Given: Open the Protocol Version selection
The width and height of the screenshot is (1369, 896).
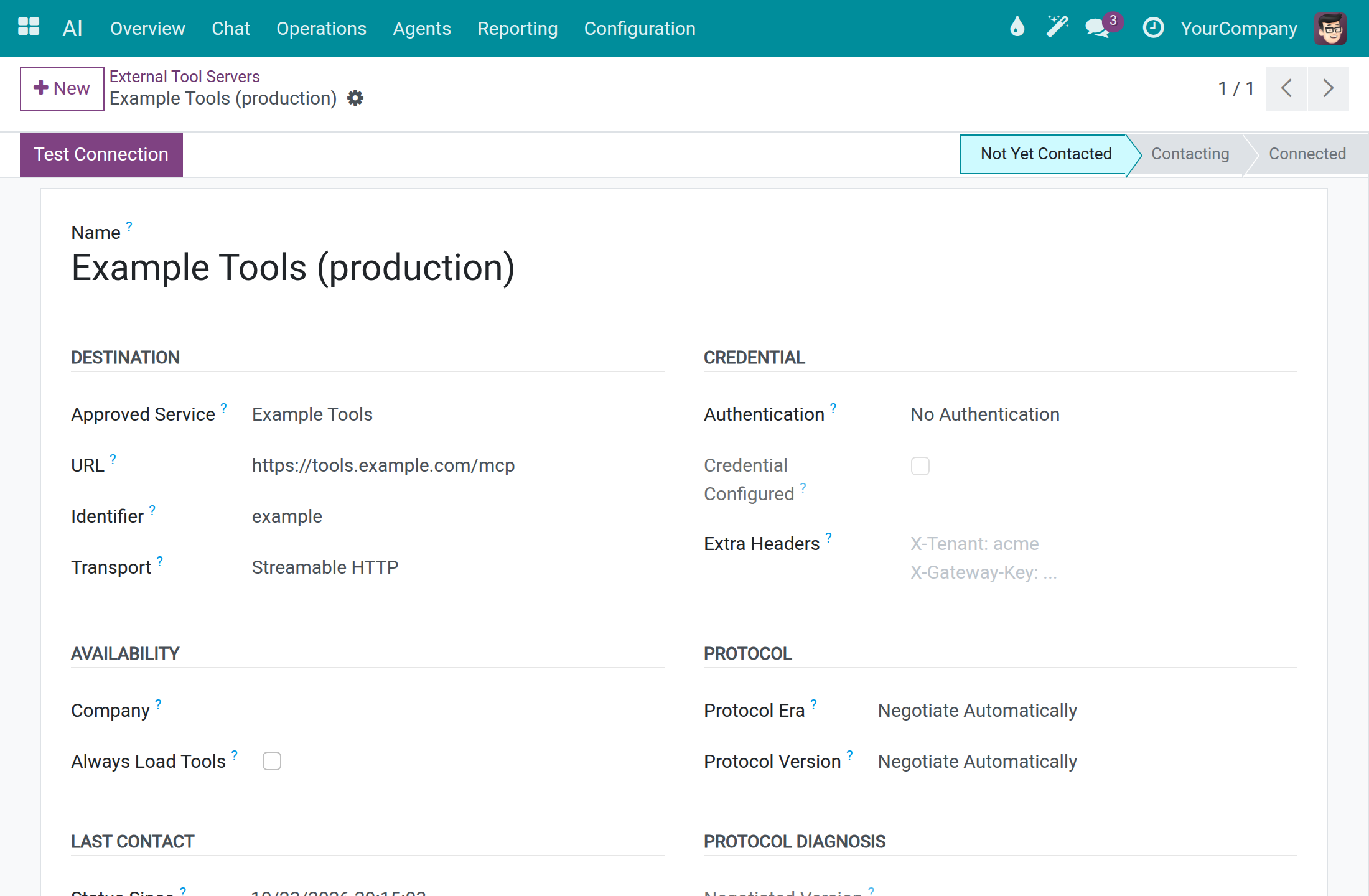Looking at the screenshot, I should (1087, 762).
